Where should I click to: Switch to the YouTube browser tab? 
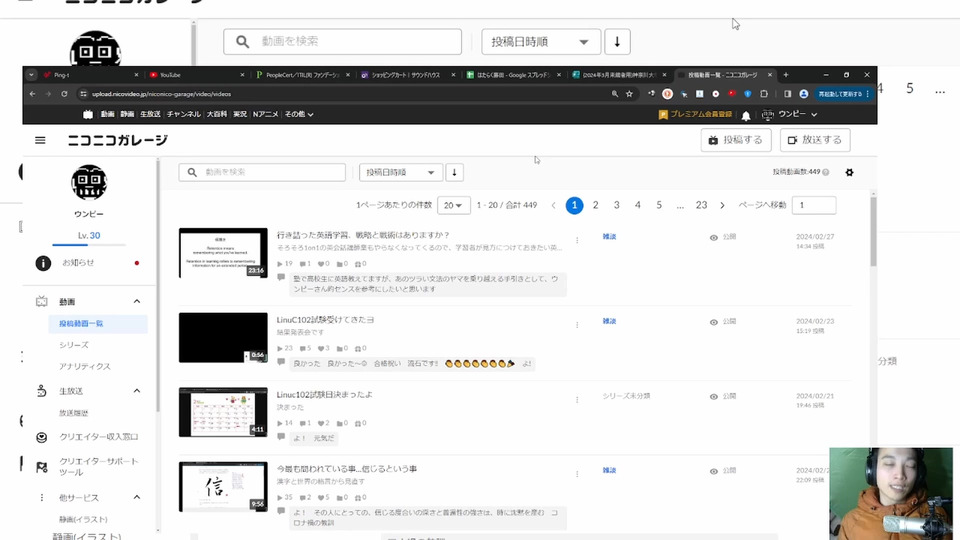(x=195, y=75)
